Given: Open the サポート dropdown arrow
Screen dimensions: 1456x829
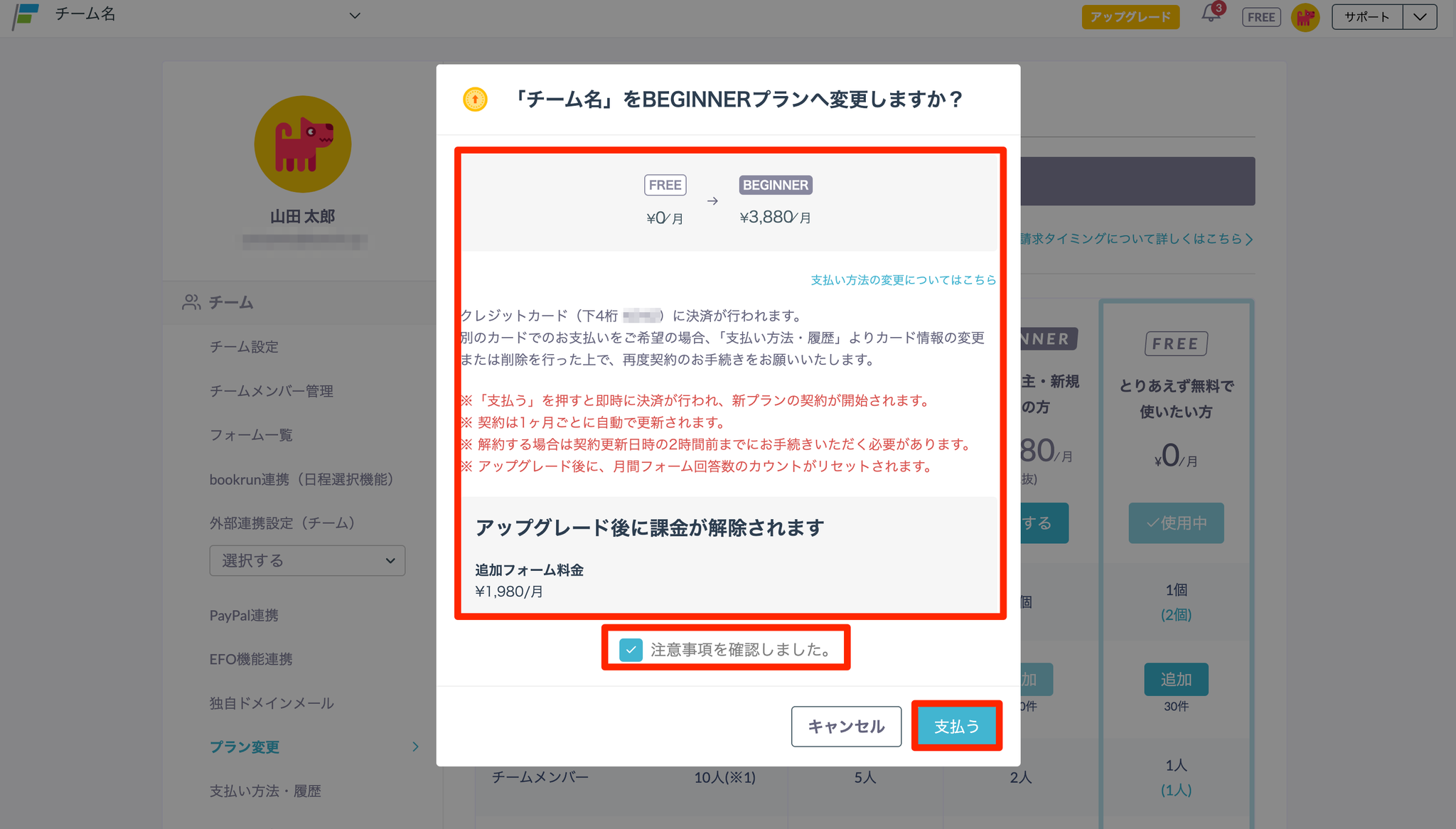Looking at the screenshot, I should [1419, 17].
